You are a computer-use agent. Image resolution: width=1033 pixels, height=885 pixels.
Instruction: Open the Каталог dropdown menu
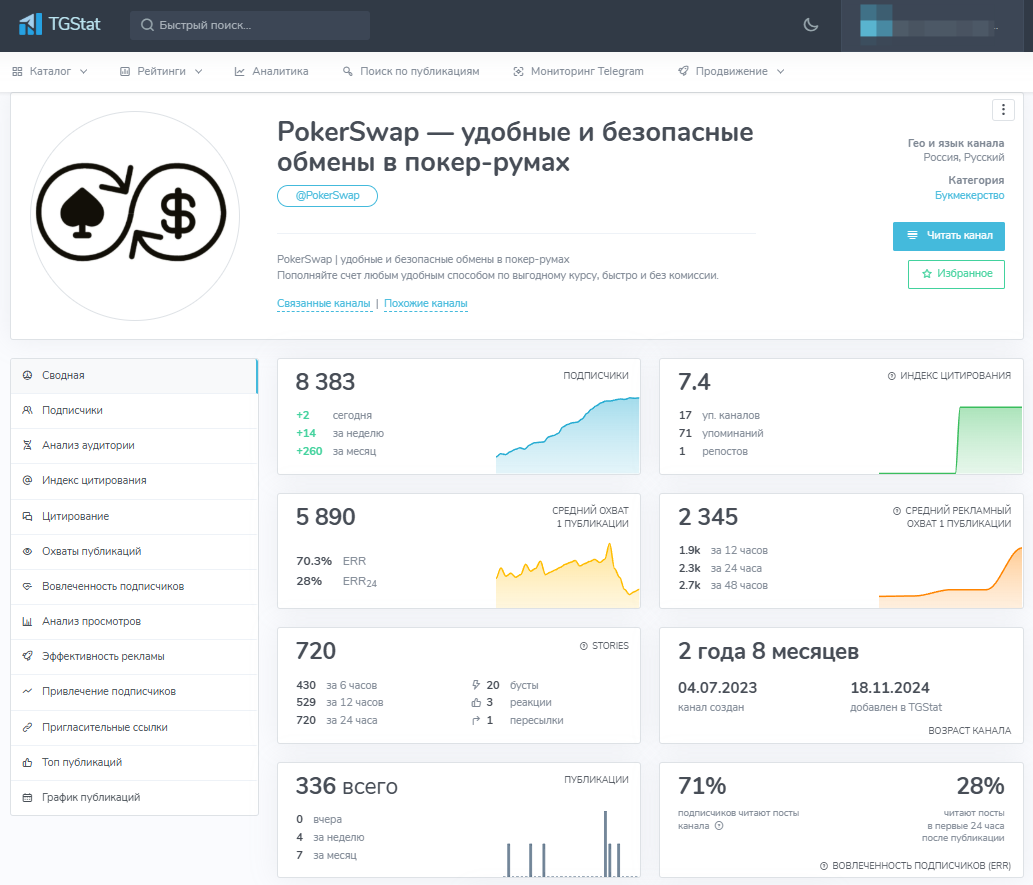tap(50, 71)
